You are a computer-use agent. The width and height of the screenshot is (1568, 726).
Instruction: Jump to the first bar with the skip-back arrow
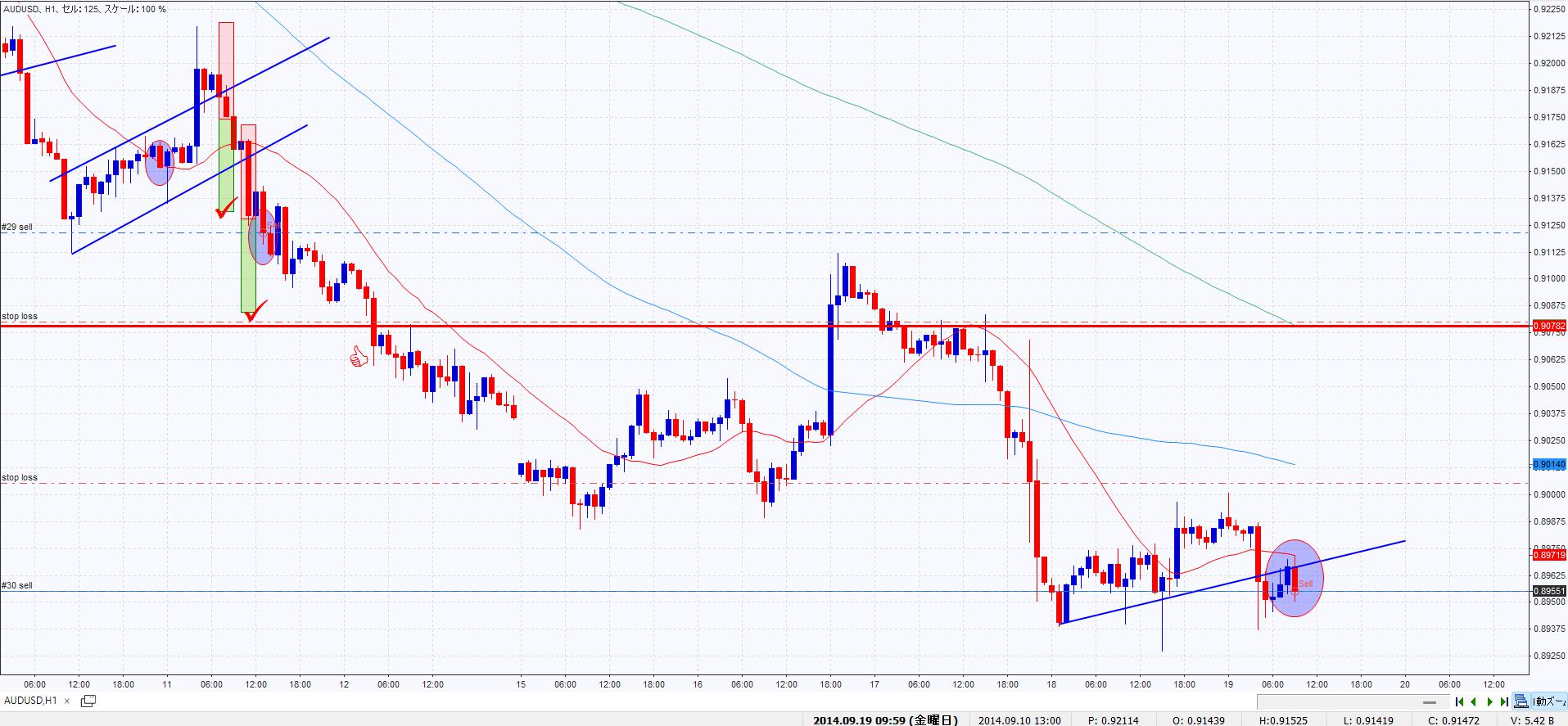pyautogui.click(x=1459, y=701)
